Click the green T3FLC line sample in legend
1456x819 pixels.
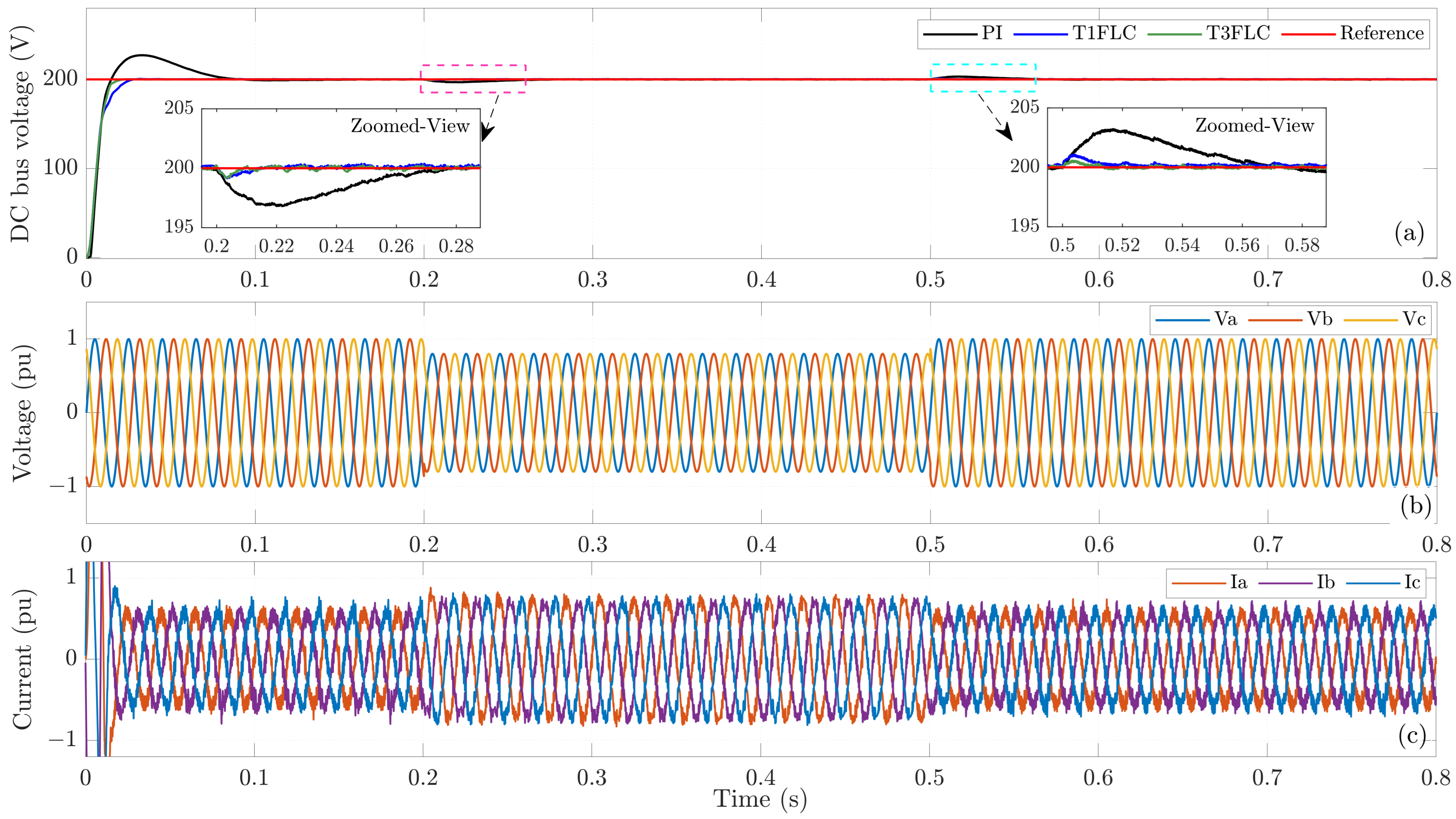click(x=1174, y=34)
